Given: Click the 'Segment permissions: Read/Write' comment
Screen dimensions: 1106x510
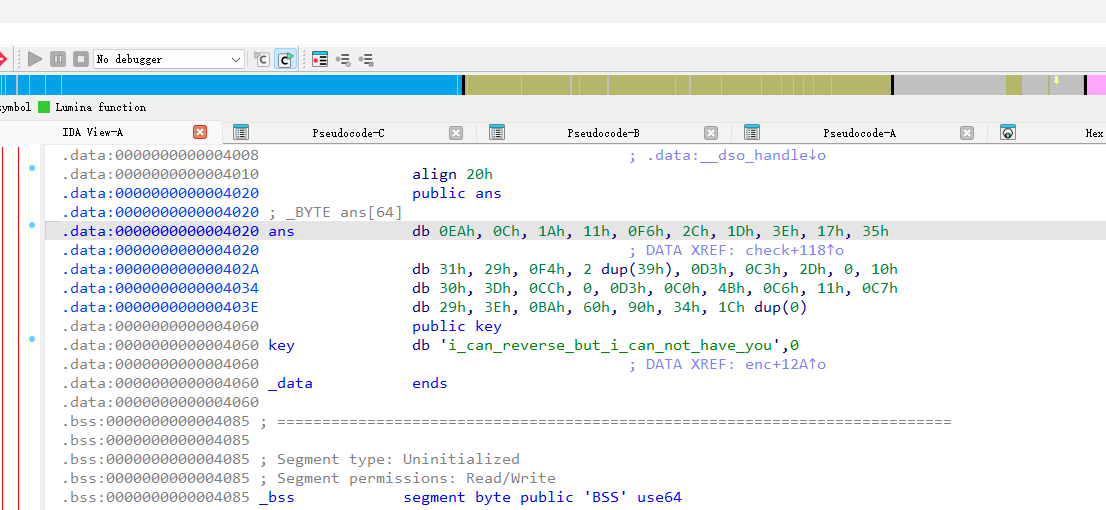Looking at the screenshot, I should [408, 479].
